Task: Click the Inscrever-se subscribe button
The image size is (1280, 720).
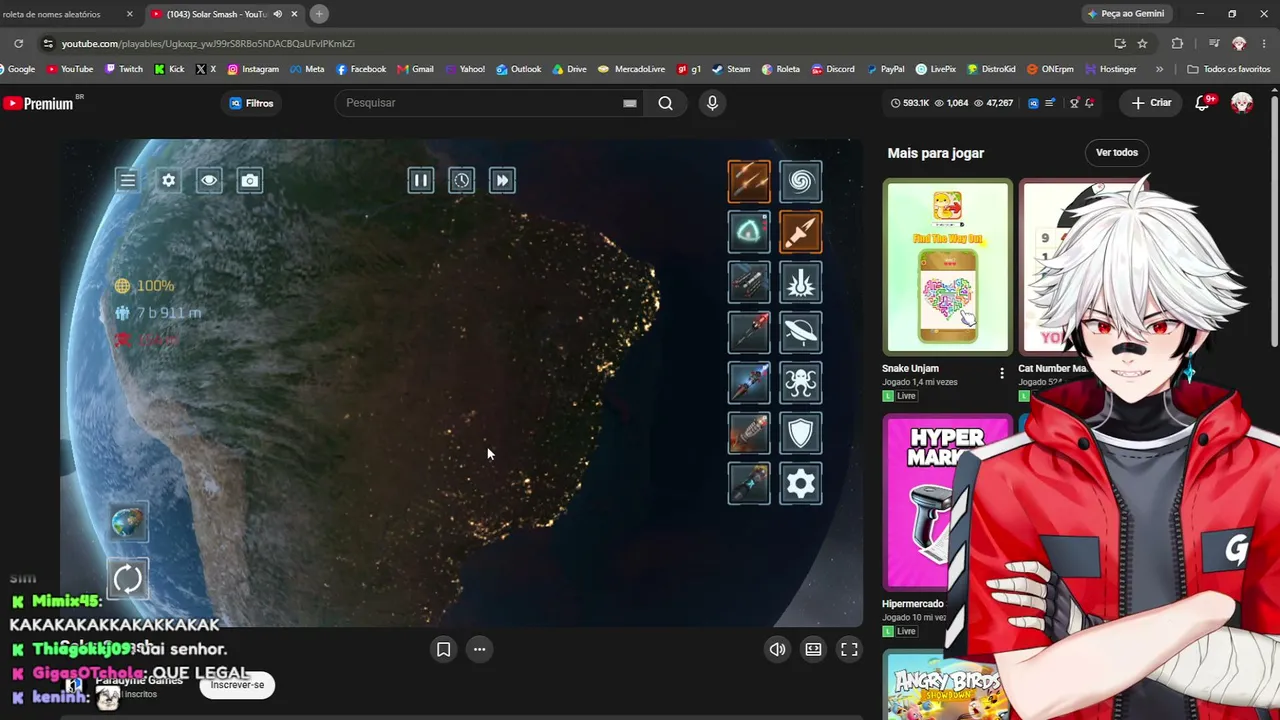Action: pos(237,685)
